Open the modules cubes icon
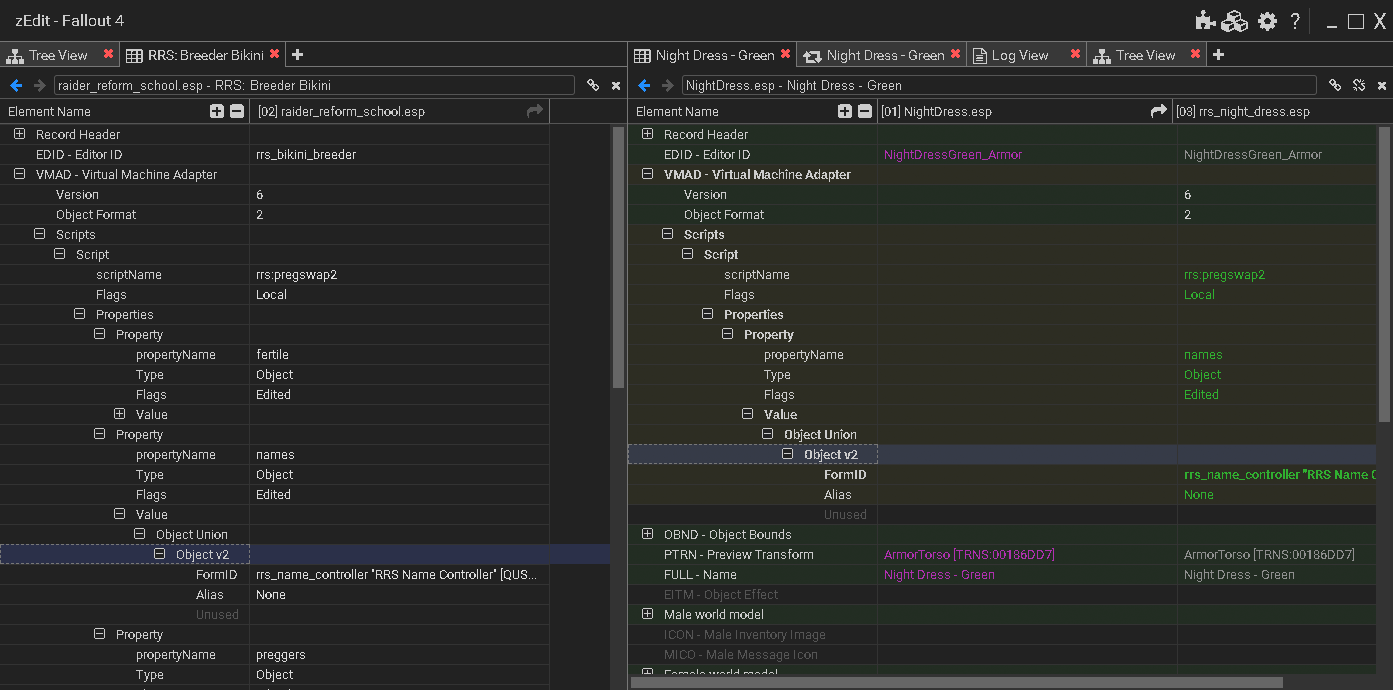1393x690 pixels. (1236, 21)
